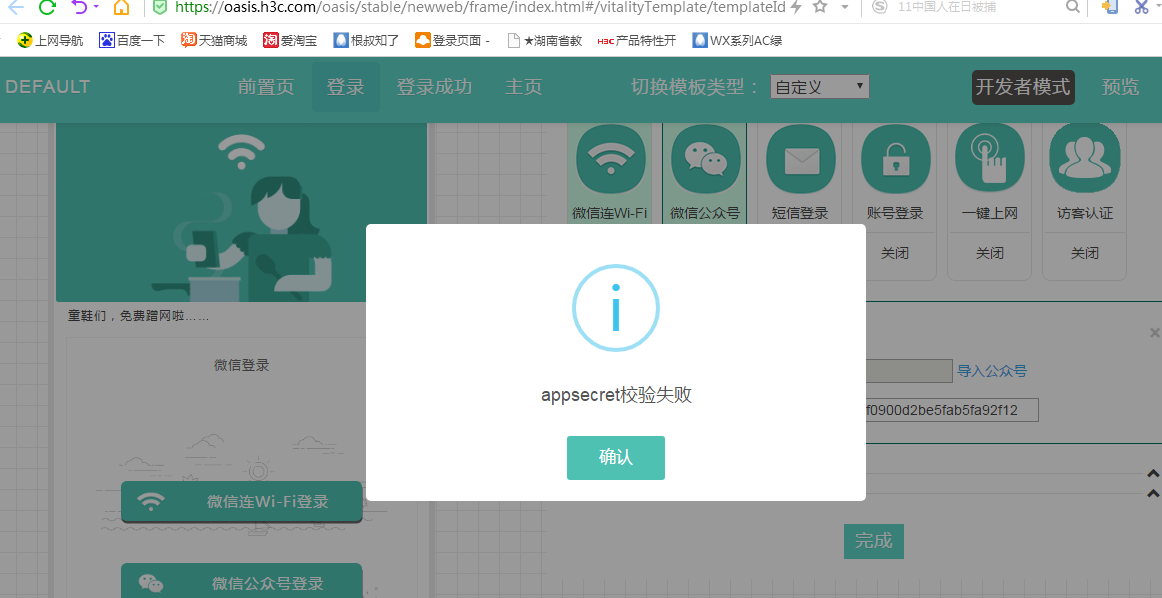Image resolution: width=1162 pixels, height=598 pixels.
Task: Click the star bookmark icon in address bar
Action: click(x=820, y=7)
